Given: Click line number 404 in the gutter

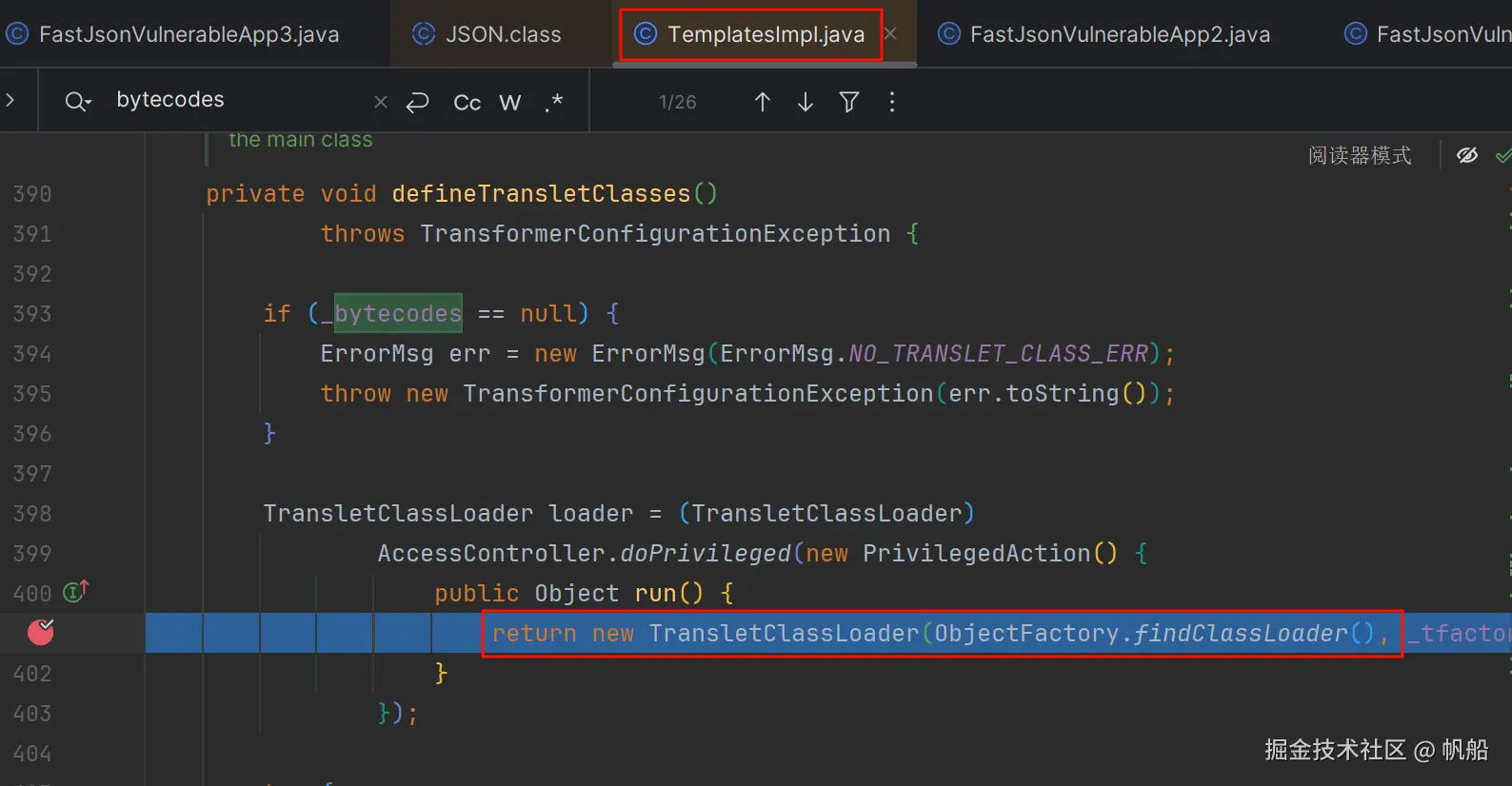Looking at the screenshot, I should click(32, 754).
